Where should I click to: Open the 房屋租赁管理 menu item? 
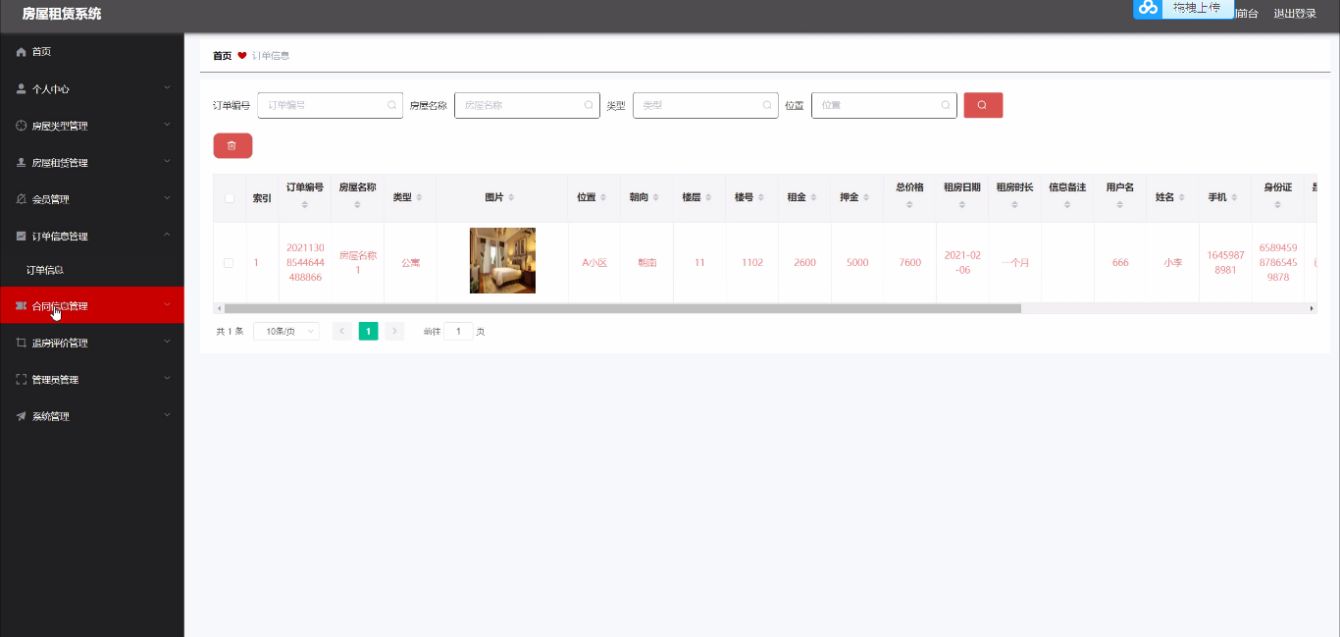pos(92,162)
